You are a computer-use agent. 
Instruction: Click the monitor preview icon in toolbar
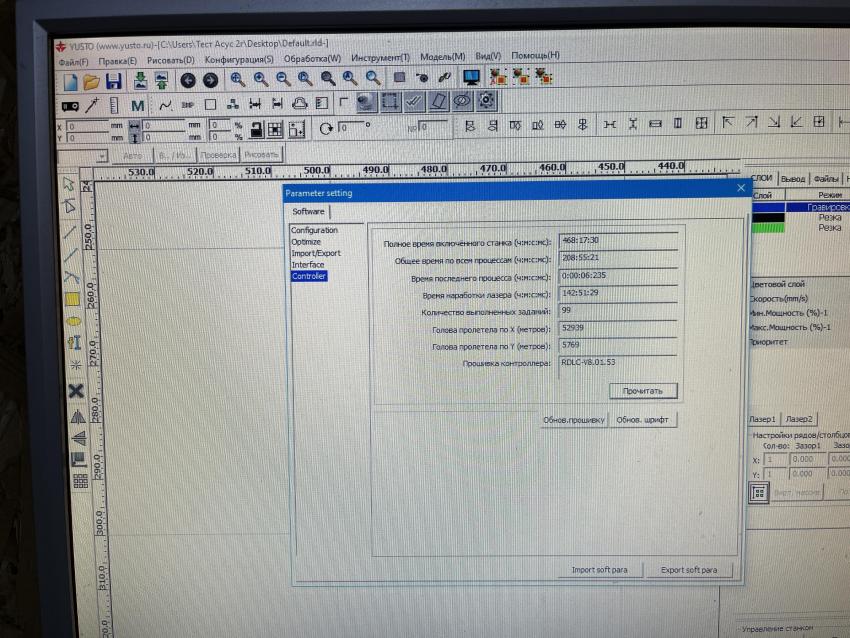(471, 77)
